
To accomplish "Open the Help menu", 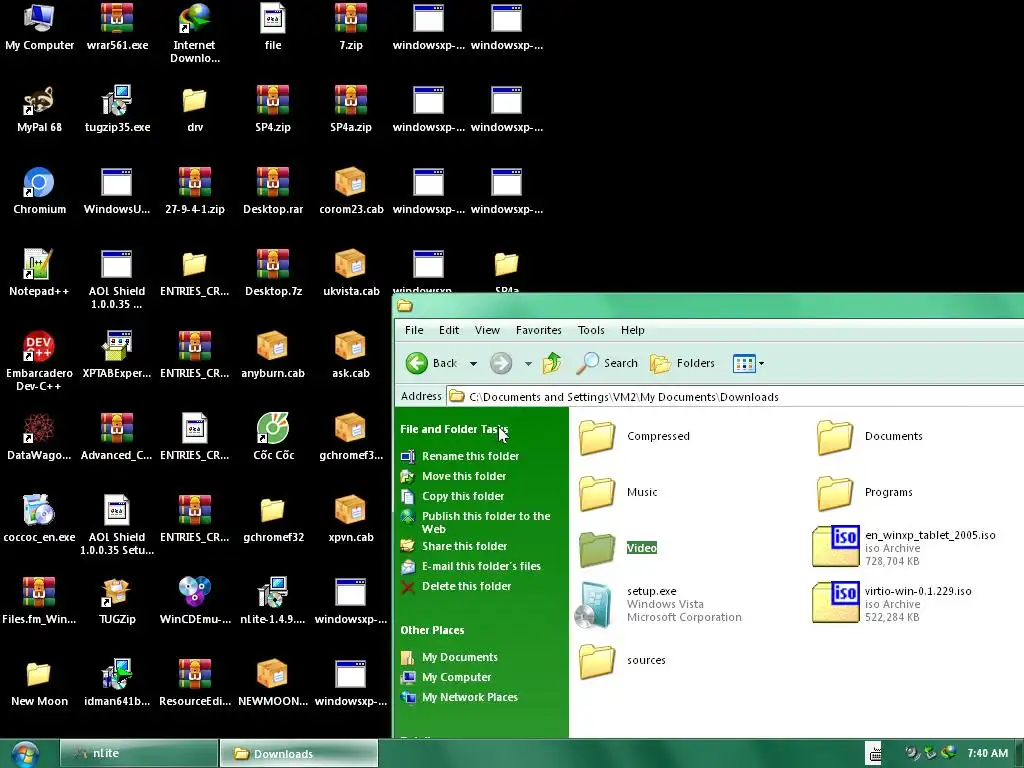I will click(632, 330).
